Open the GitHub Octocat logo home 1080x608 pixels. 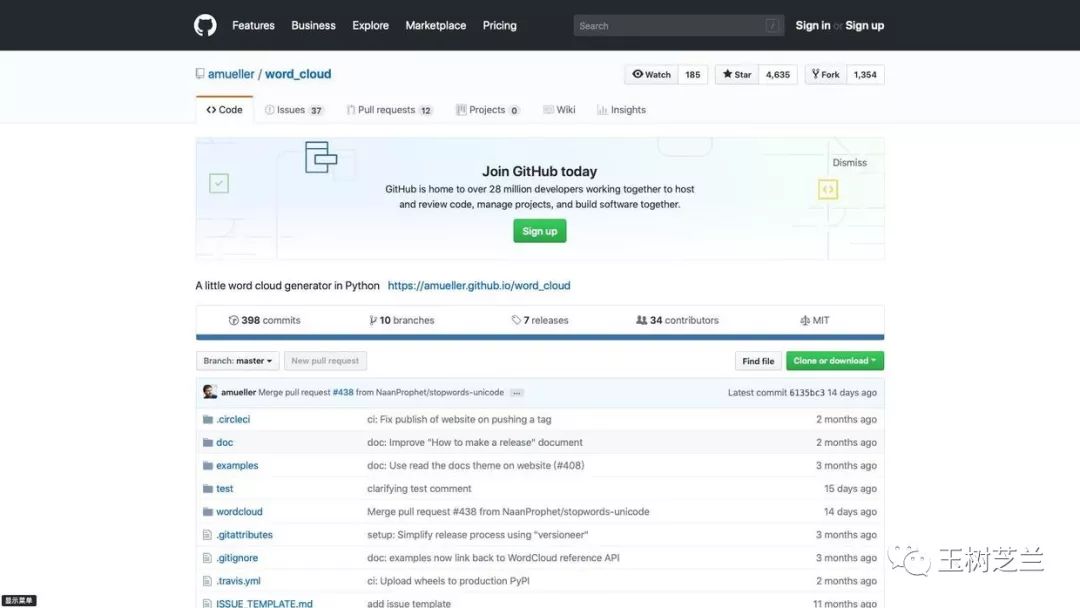pyautogui.click(x=205, y=25)
